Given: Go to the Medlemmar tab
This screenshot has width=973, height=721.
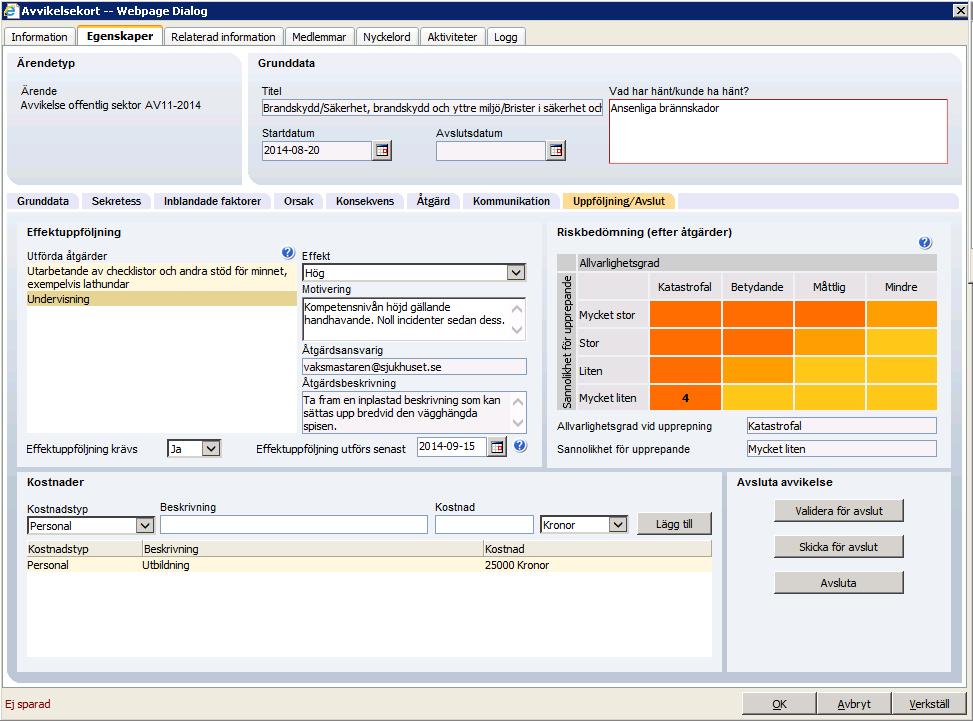Looking at the screenshot, I should point(319,37).
